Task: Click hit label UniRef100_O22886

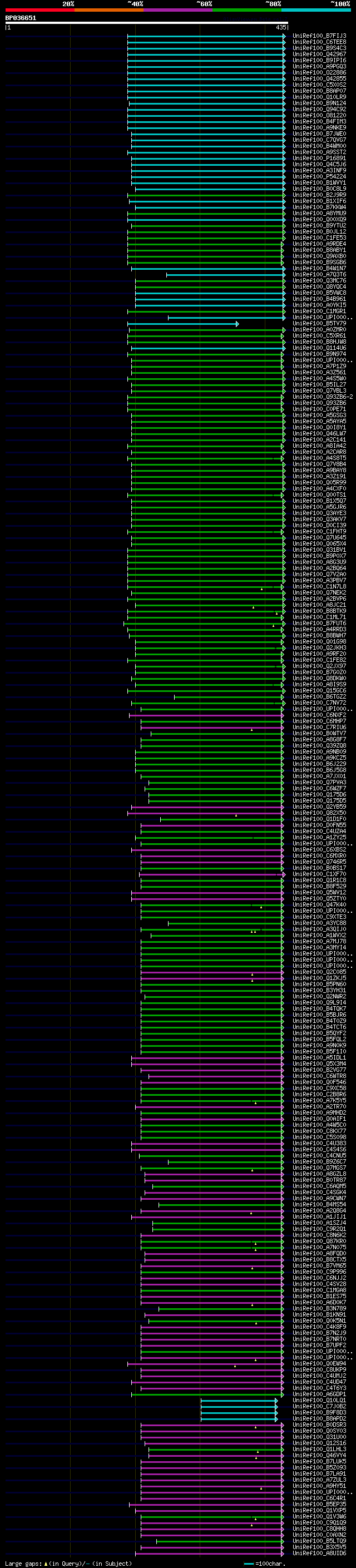Action: tap(319, 72)
